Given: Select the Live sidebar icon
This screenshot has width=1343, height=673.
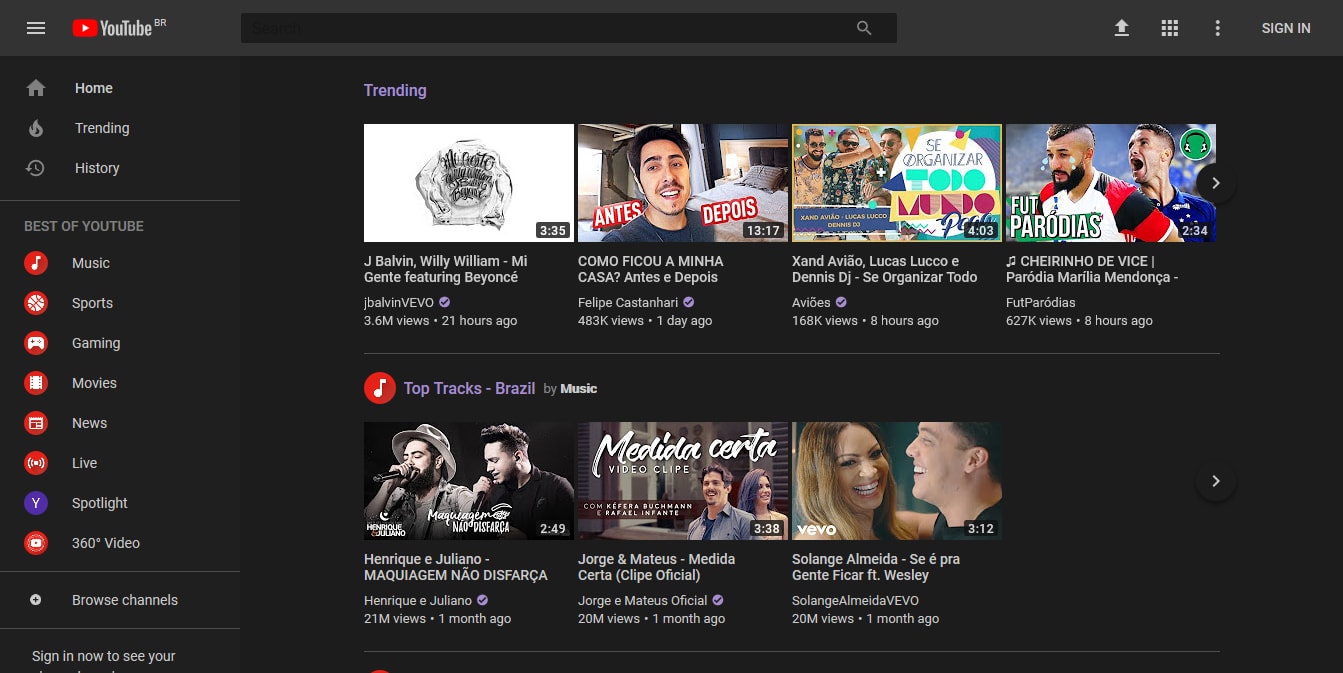Looking at the screenshot, I should pos(36,463).
